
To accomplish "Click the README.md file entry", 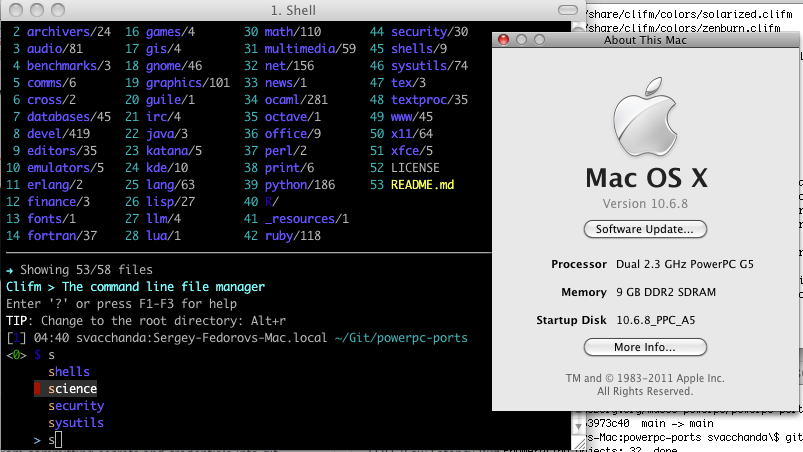I will 422,185.
